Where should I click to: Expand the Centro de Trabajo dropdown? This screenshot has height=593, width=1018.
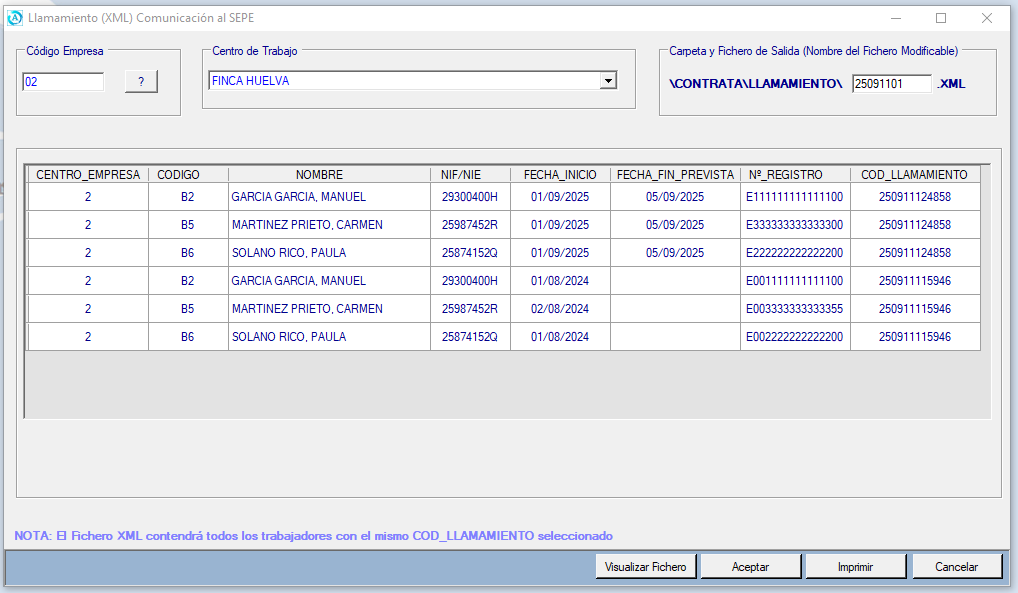607,81
